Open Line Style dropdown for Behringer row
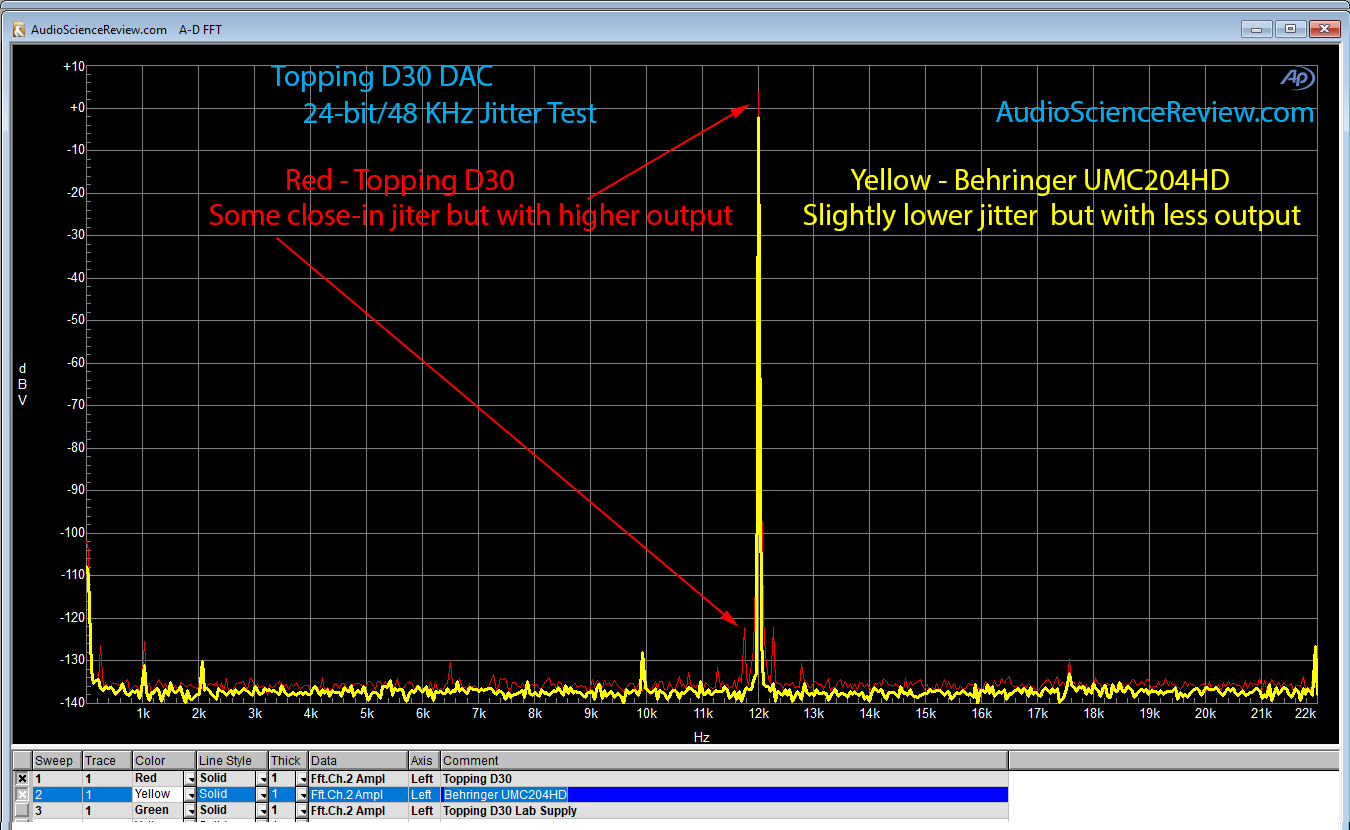 click(263, 794)
